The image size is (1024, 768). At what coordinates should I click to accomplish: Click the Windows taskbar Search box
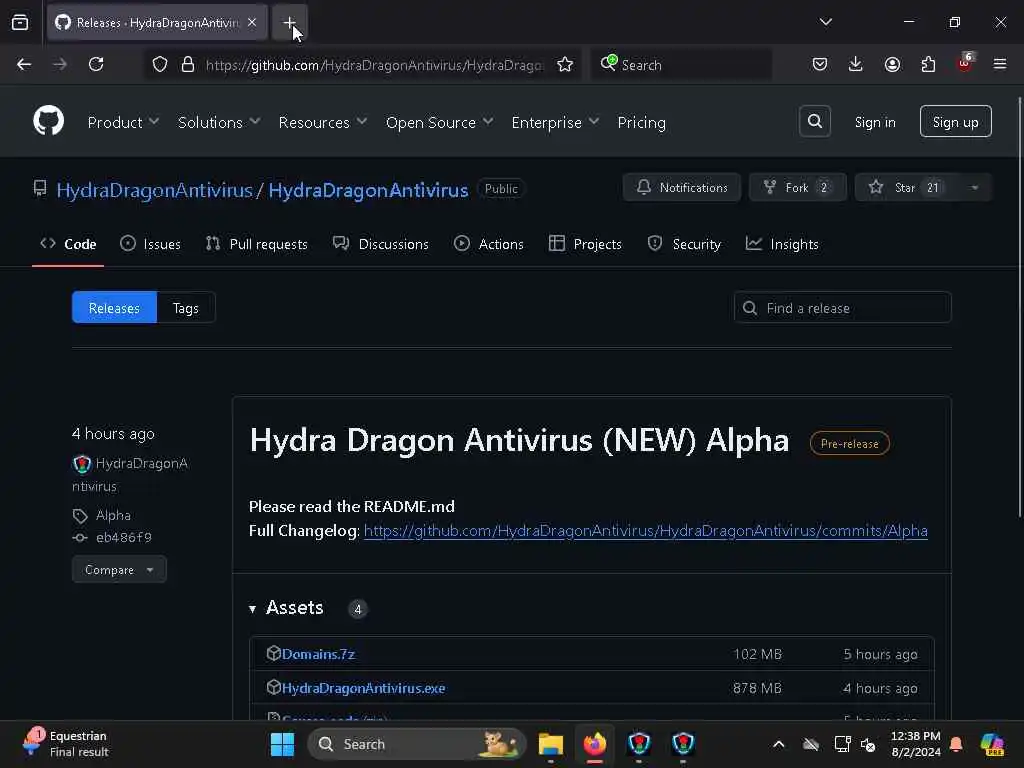pyautogui.click(x=417, y=744)
